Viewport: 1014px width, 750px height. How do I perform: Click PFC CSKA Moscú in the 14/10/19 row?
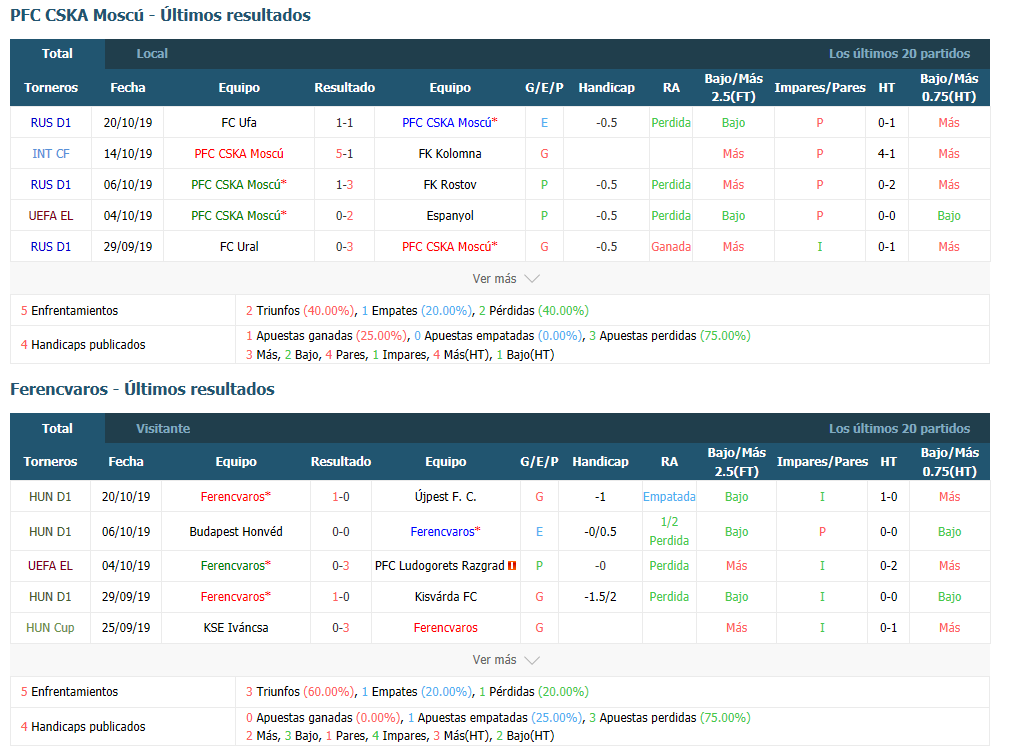tap(239, 153)
